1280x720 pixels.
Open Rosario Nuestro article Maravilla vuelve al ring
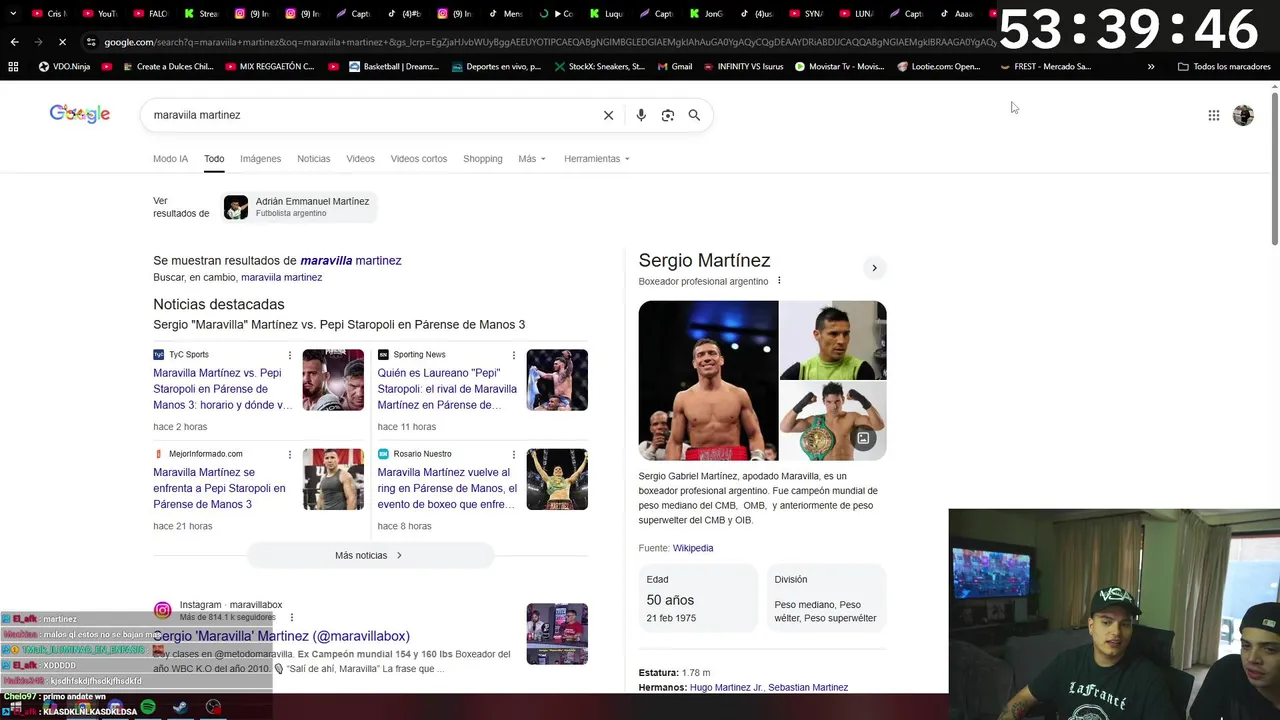click(447, 488)
